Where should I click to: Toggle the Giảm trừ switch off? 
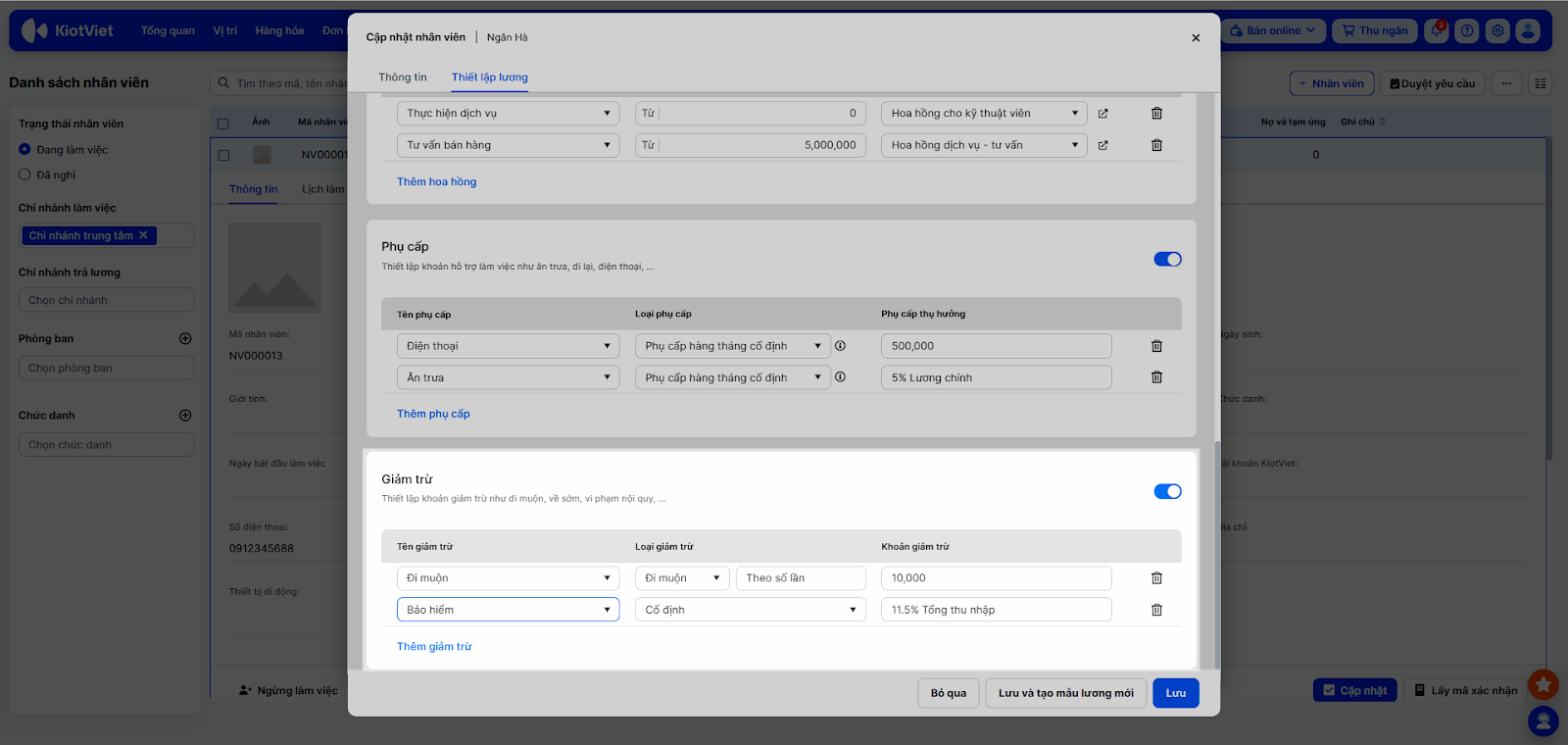[1167, 492]
